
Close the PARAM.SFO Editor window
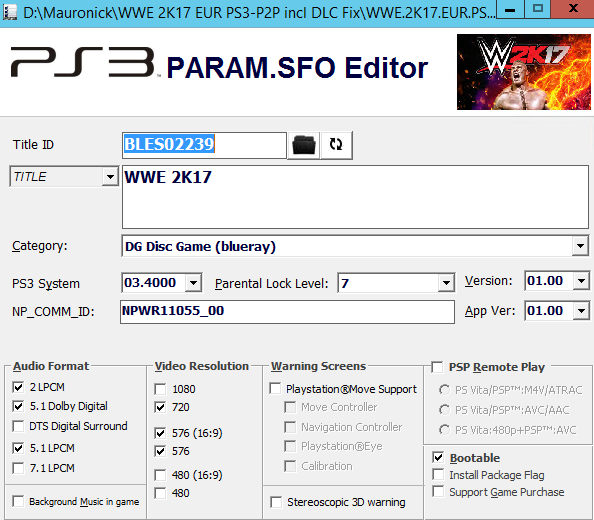pos(573,9)
